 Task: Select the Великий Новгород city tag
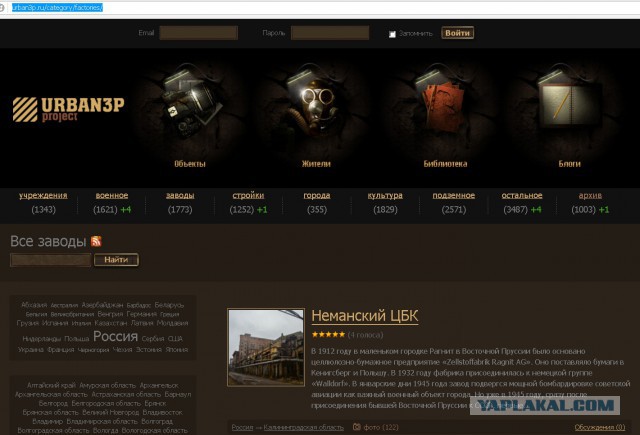pos(110,412)
